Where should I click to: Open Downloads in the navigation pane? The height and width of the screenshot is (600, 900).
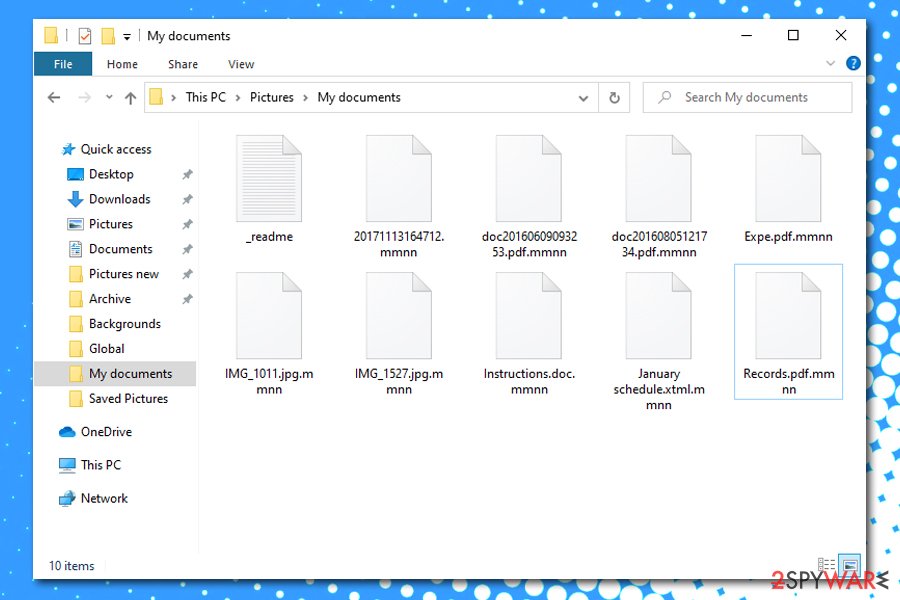pos(119,199)
